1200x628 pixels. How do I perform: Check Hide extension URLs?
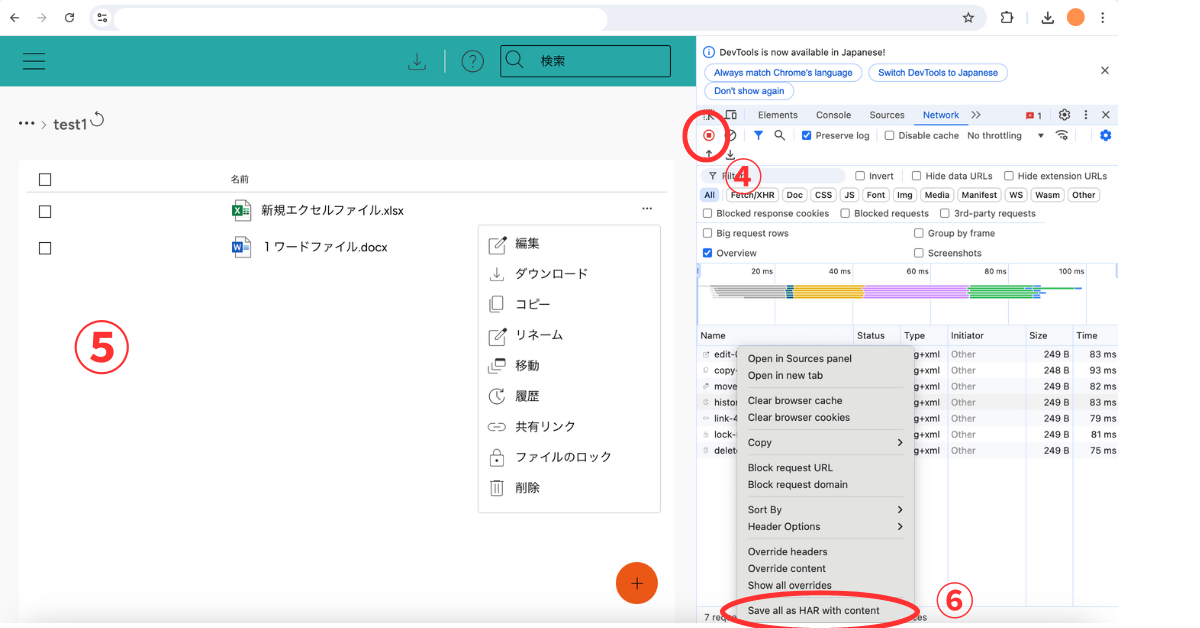click(1009, 176)
